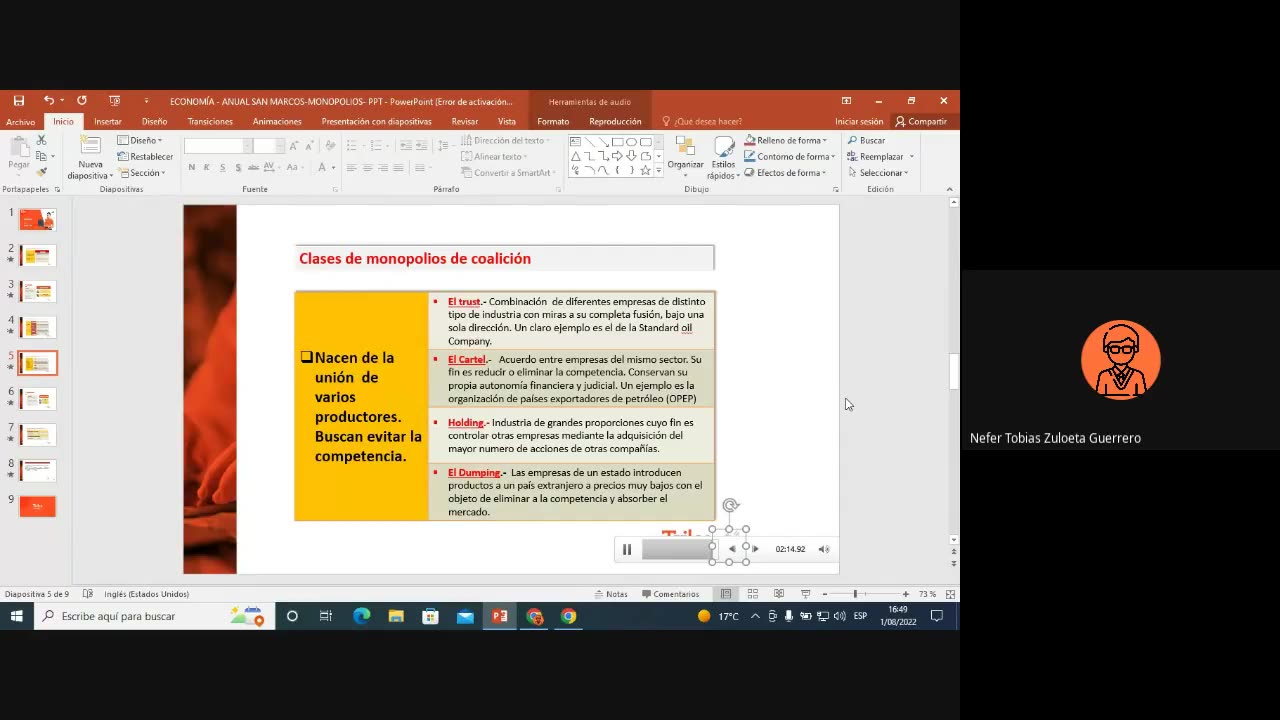Select slide 1 thumbnail
1280x720 pixels.
tap(38, 219)
